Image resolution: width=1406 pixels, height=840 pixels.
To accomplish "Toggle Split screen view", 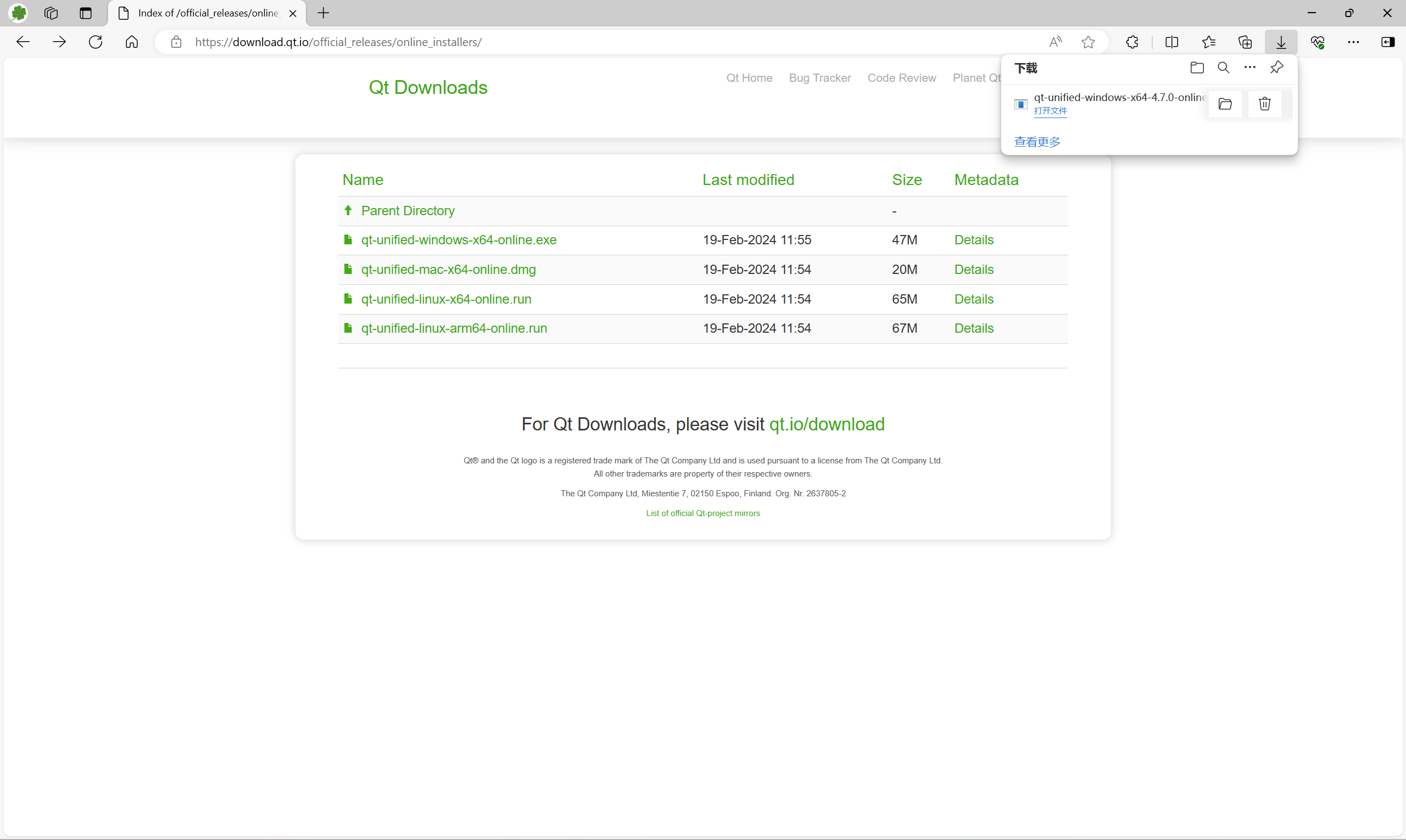I will coord(1171,42).
